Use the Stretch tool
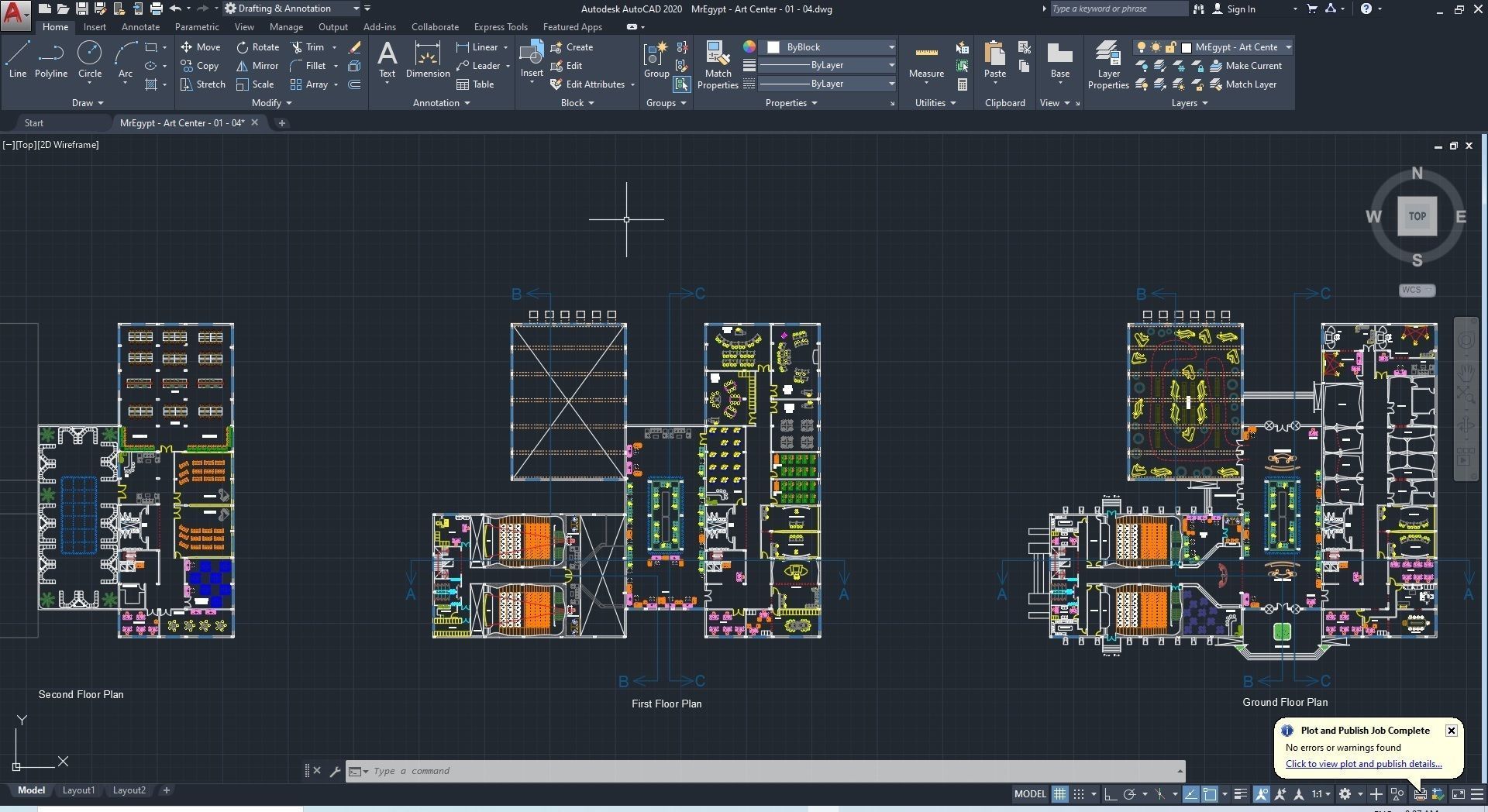The height and width of the screenshot is (812, 1488). (x=203, y=84)
